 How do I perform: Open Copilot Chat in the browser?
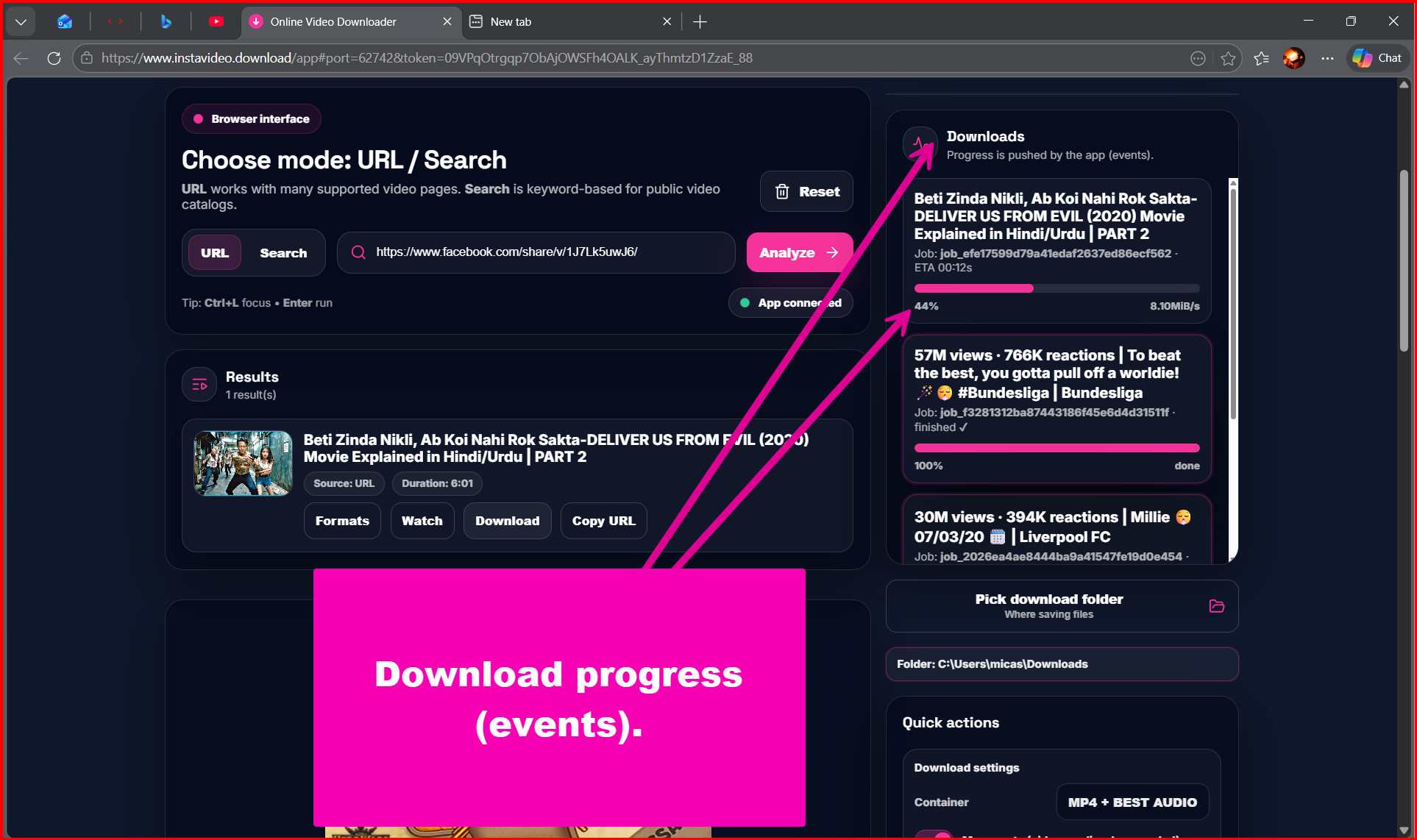(1376, 58)
